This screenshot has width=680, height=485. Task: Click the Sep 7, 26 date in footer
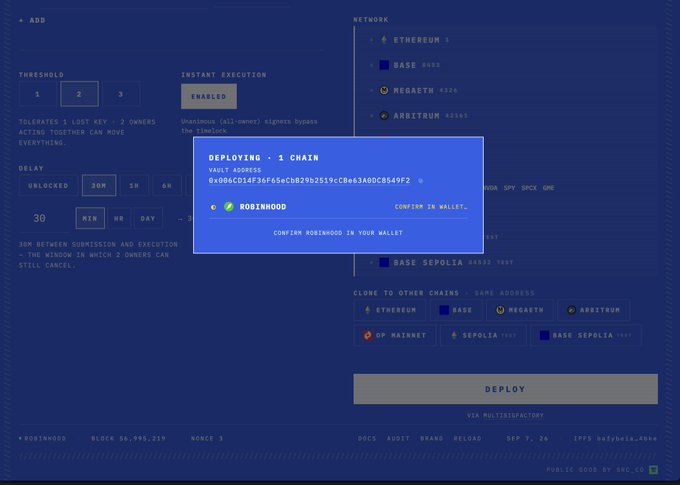[x=527, y=439]
